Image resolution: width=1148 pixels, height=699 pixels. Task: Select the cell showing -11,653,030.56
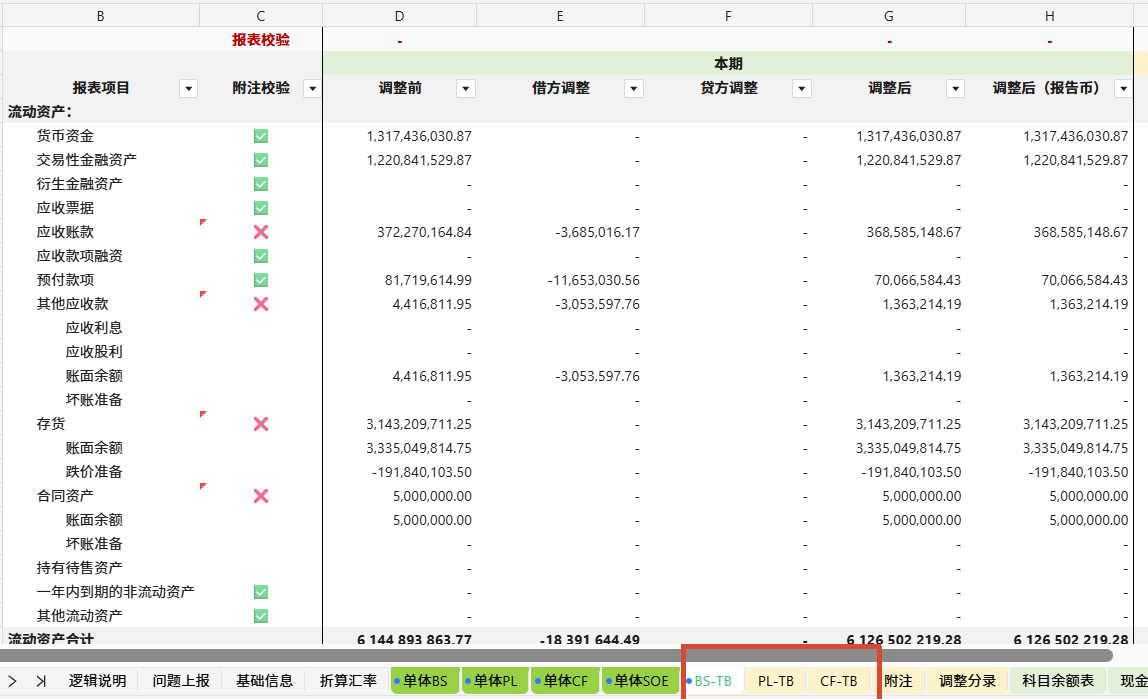tap(560, 280)
